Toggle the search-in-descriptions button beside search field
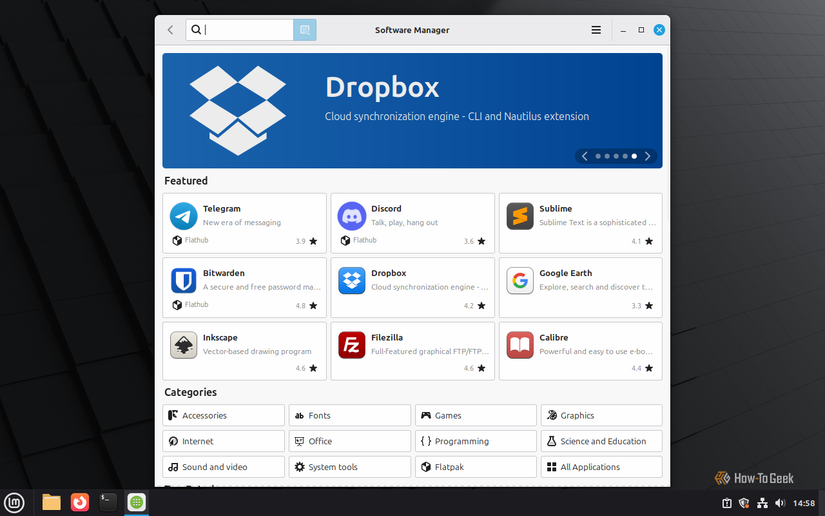825x516 pixels. (x=305, y=30)
